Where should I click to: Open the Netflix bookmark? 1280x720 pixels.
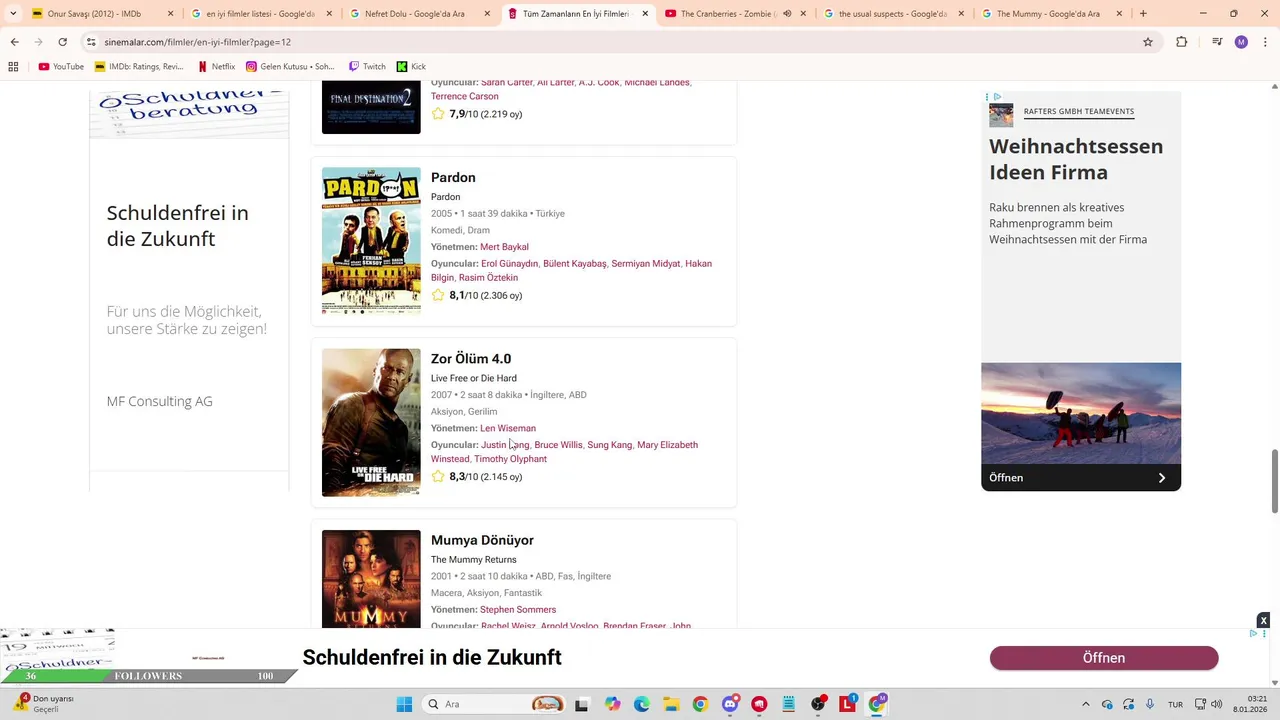[216, 67]
